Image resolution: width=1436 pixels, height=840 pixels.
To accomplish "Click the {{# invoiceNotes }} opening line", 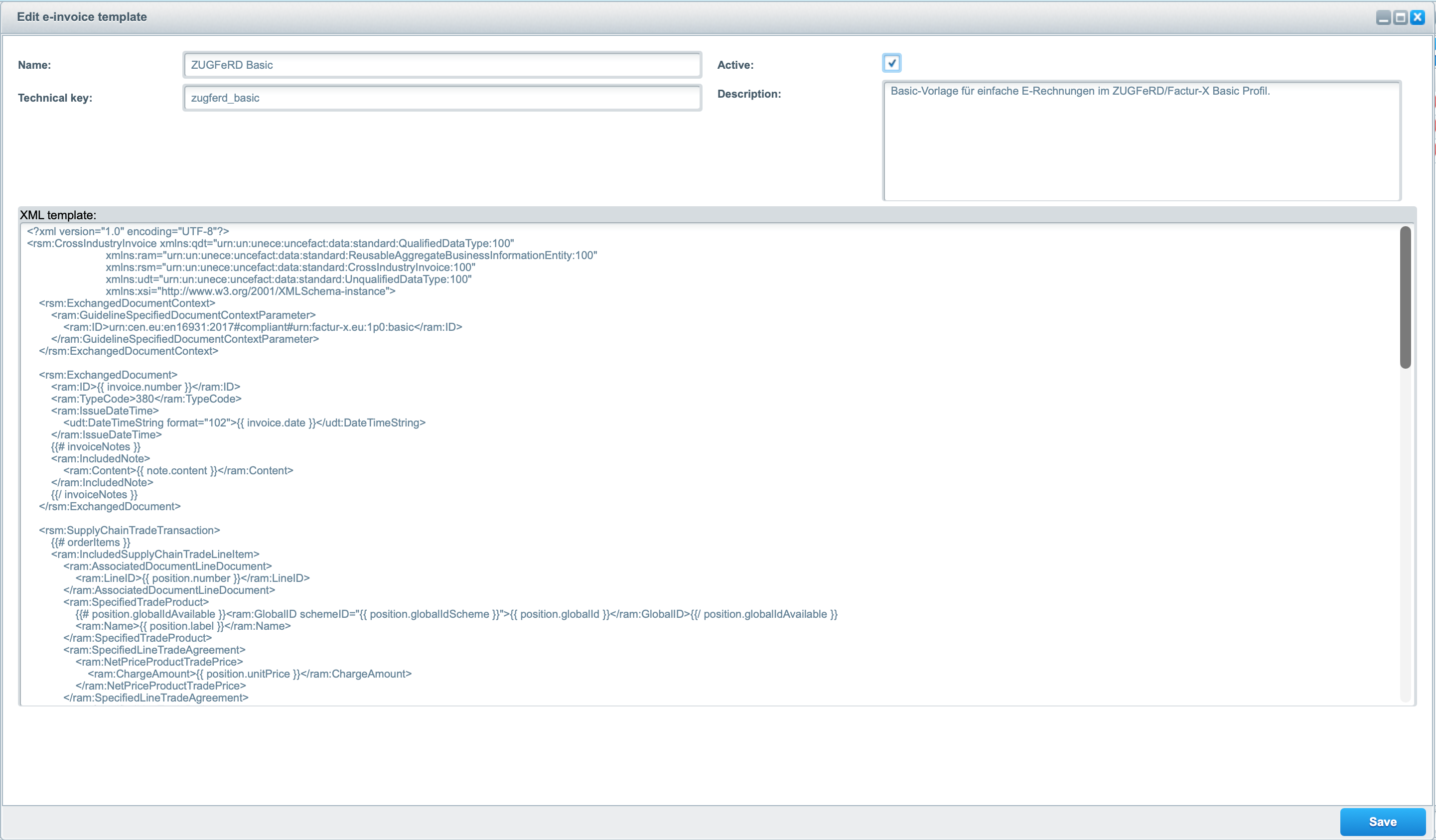I will tap(96, 447).
